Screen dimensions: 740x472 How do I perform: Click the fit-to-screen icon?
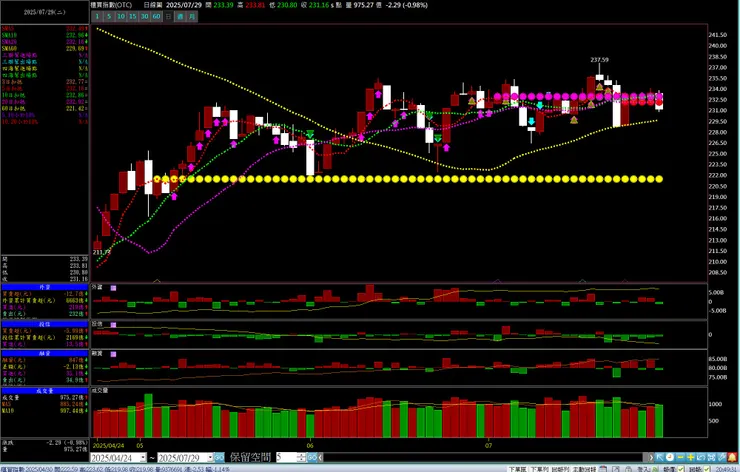pos(711,457)
